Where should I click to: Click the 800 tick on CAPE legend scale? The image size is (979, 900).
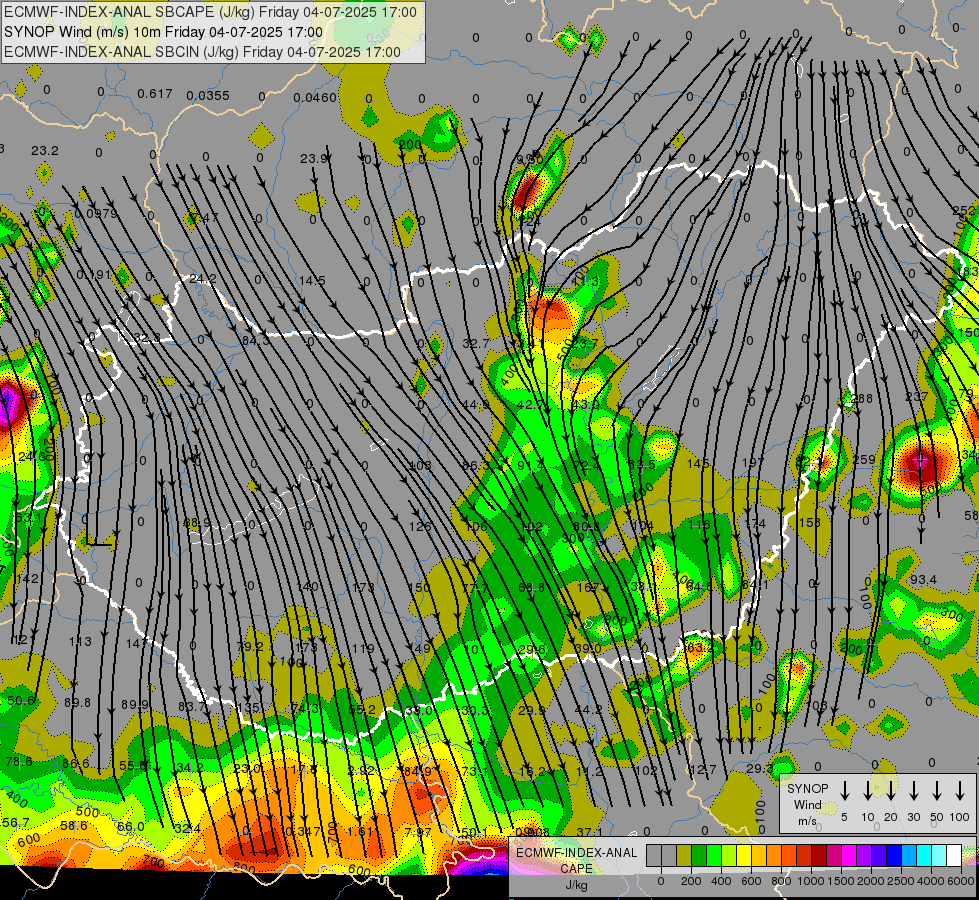[x=781, y=881]
